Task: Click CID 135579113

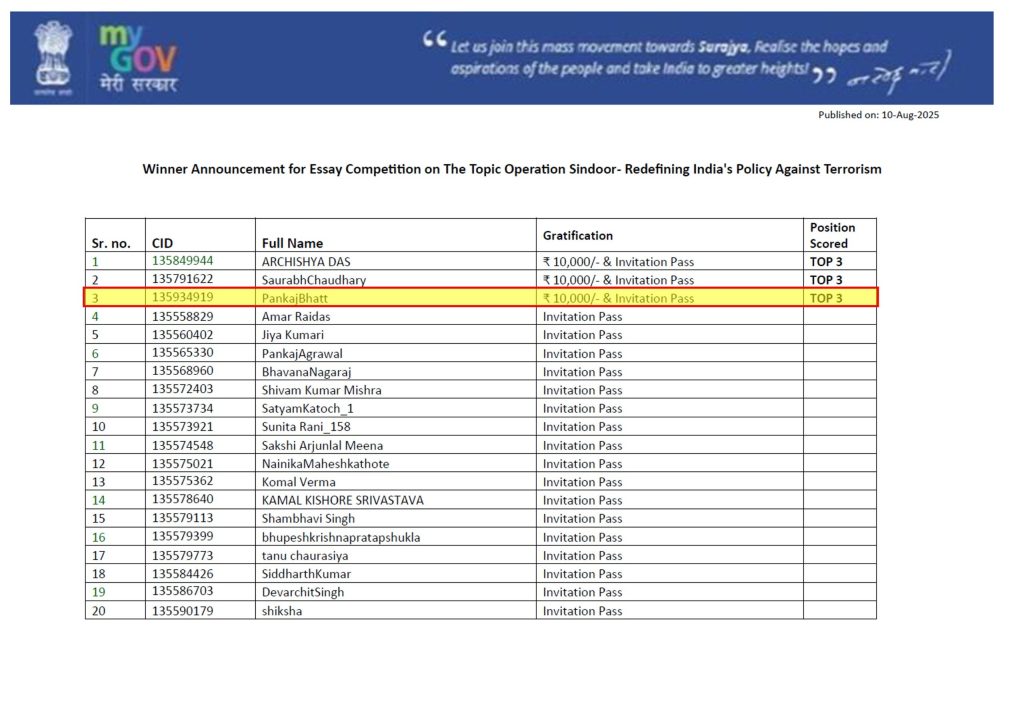Action: click(183, 518)
